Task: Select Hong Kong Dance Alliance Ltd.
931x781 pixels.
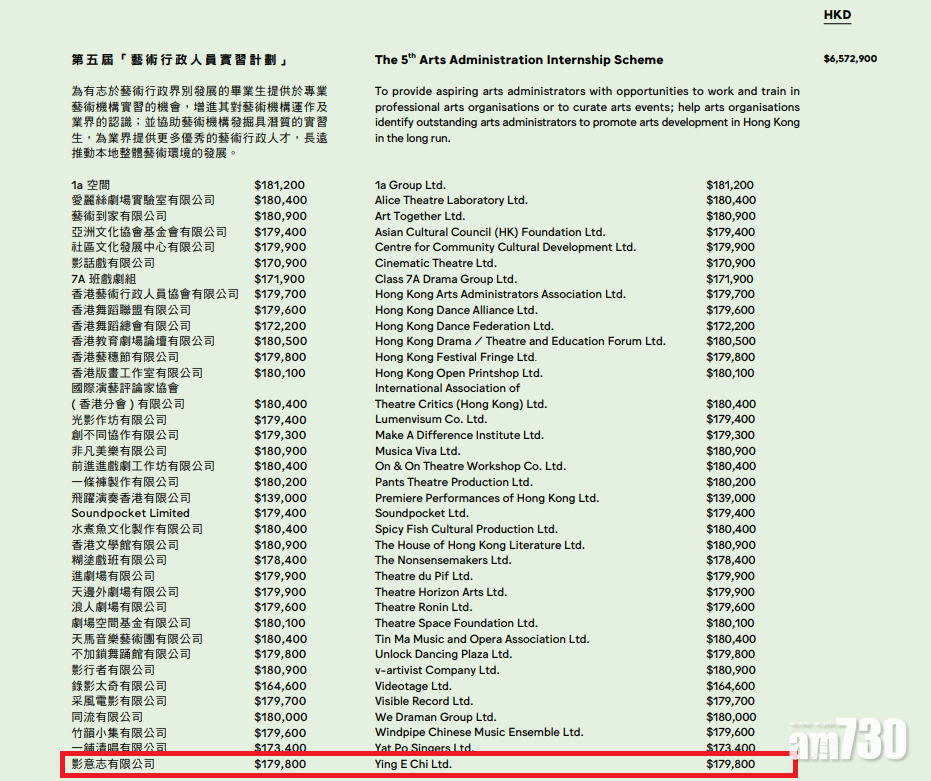Action: [x=456, y=310]
